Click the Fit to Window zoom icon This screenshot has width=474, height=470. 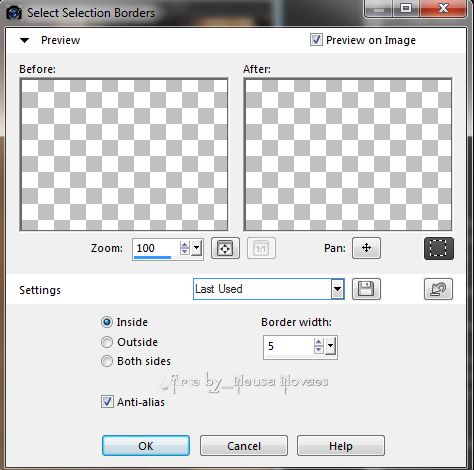225,248
